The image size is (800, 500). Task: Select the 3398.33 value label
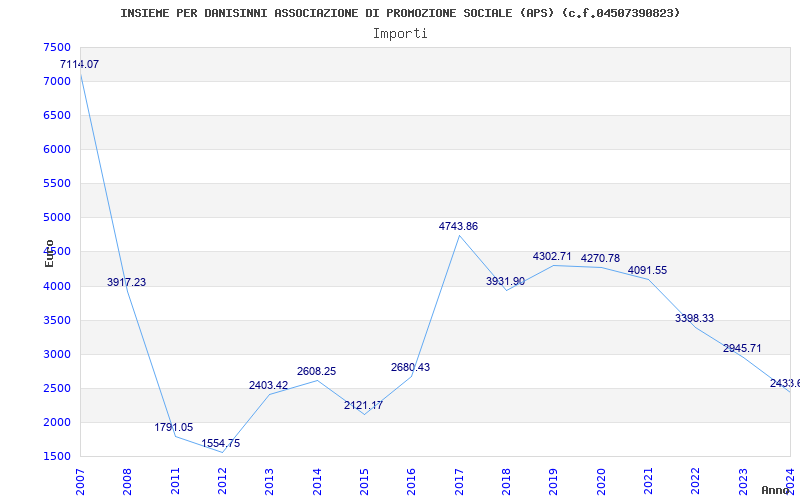[694, 318]
